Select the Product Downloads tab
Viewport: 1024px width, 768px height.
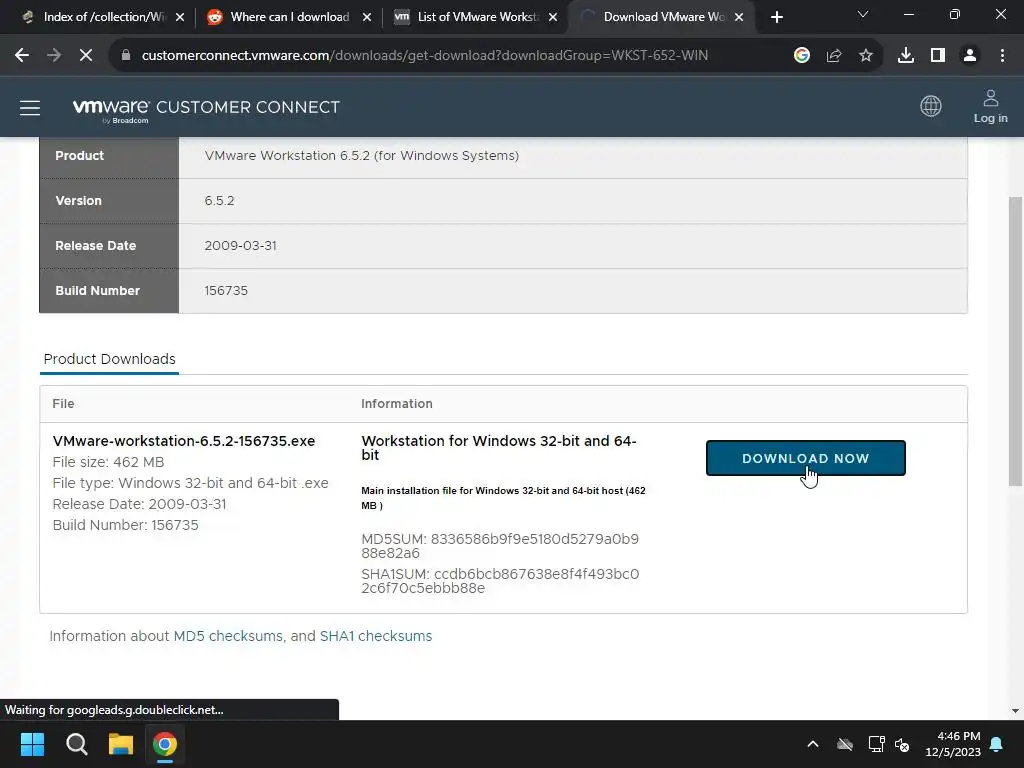109,359
